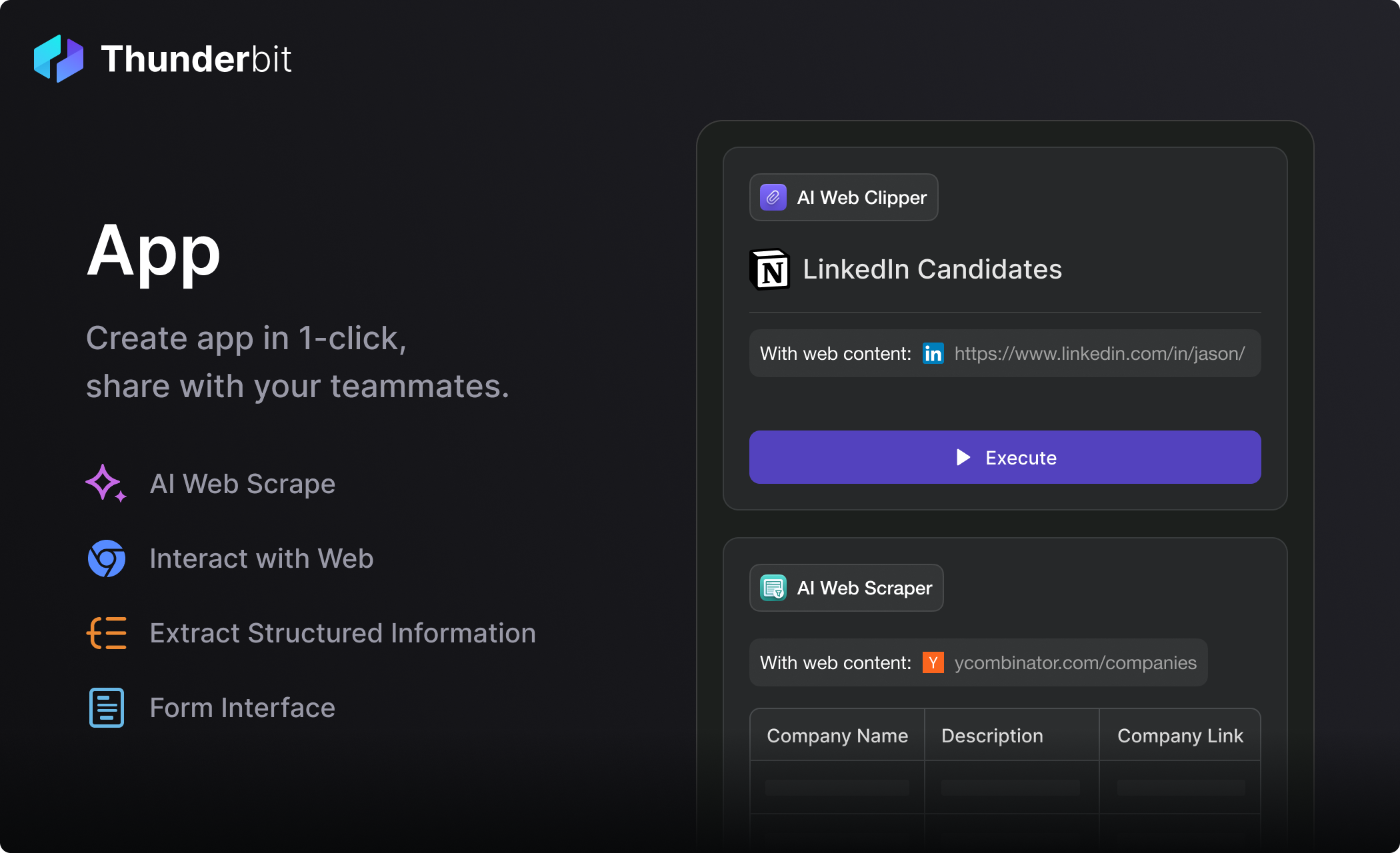The width and height of the screenshot is (1400, 853).
Task: Click the orange Extract Structured Information icon
Action: 107,633
